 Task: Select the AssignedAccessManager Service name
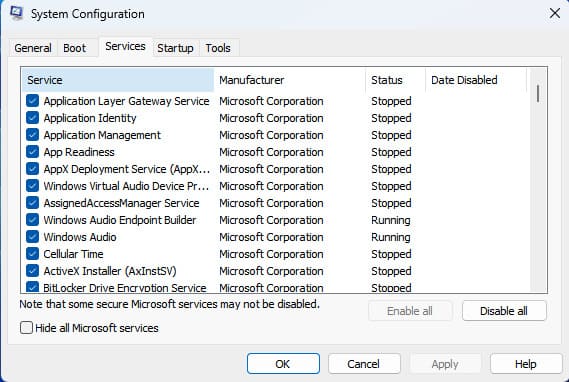point(121,203)
